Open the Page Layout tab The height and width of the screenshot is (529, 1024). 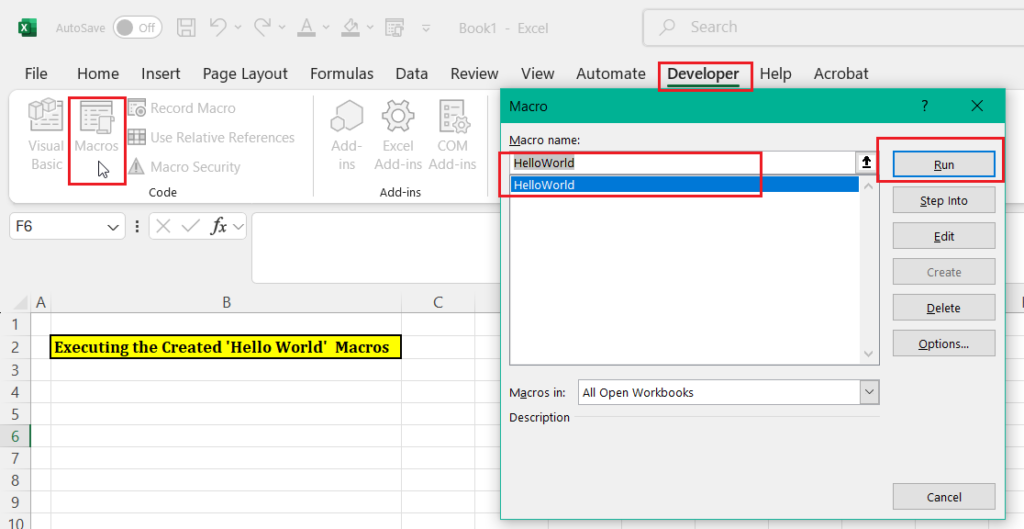pyautogui.click(x=245, y=74)
